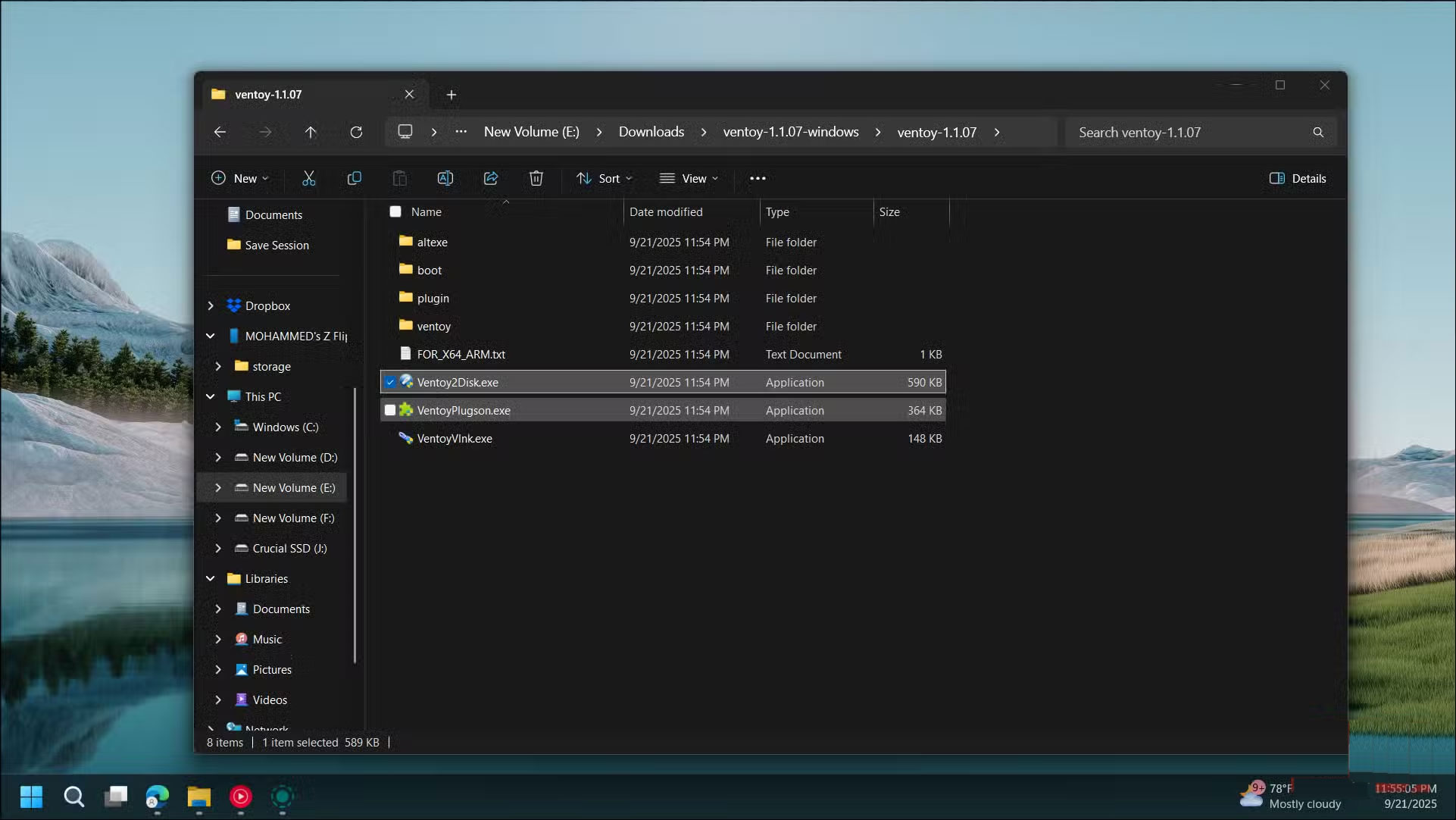
Task: Open the Downloads breadcrumb folder
Action: coord(651,131)
